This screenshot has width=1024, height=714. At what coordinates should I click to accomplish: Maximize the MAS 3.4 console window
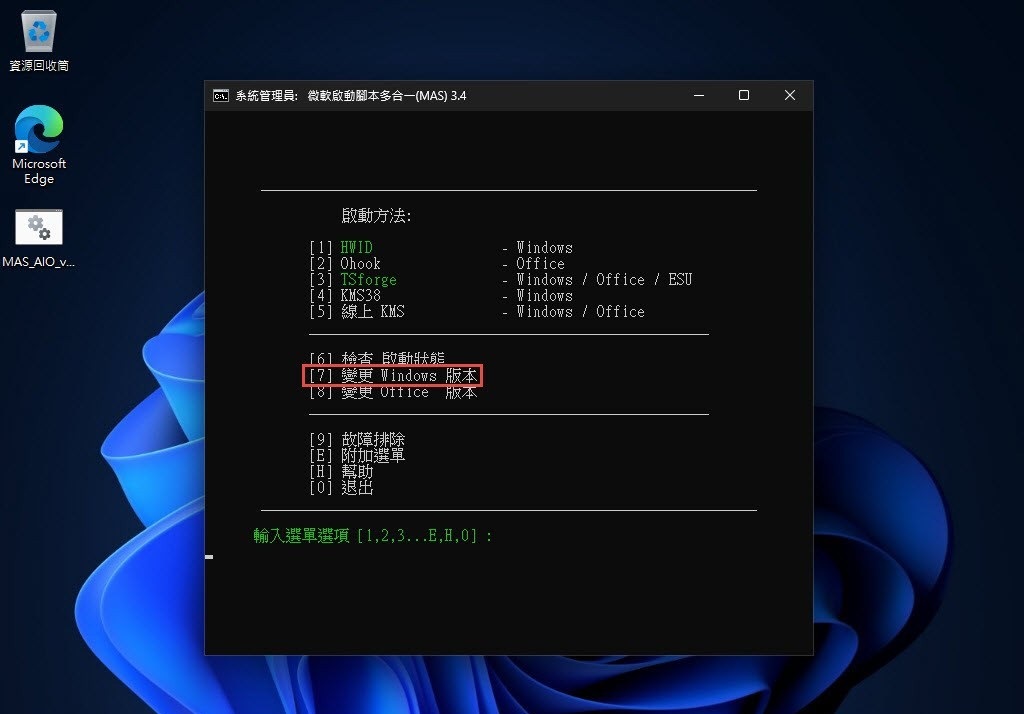click(744, 95)
